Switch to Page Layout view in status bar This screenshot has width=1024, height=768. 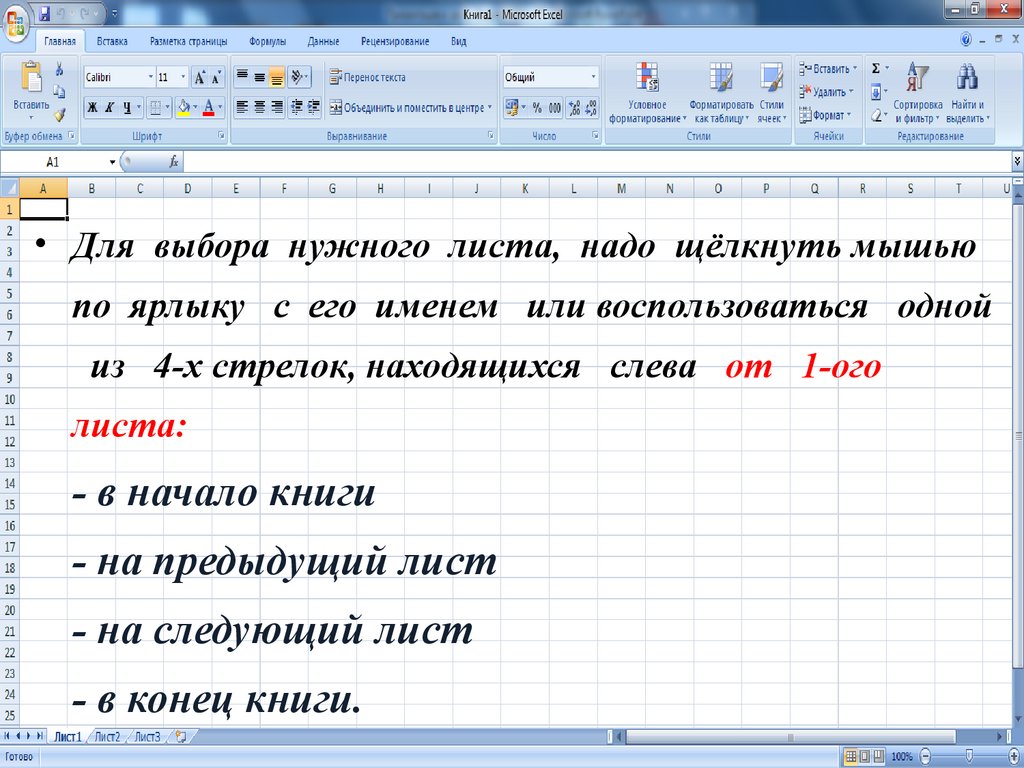[x=864, y=756]
